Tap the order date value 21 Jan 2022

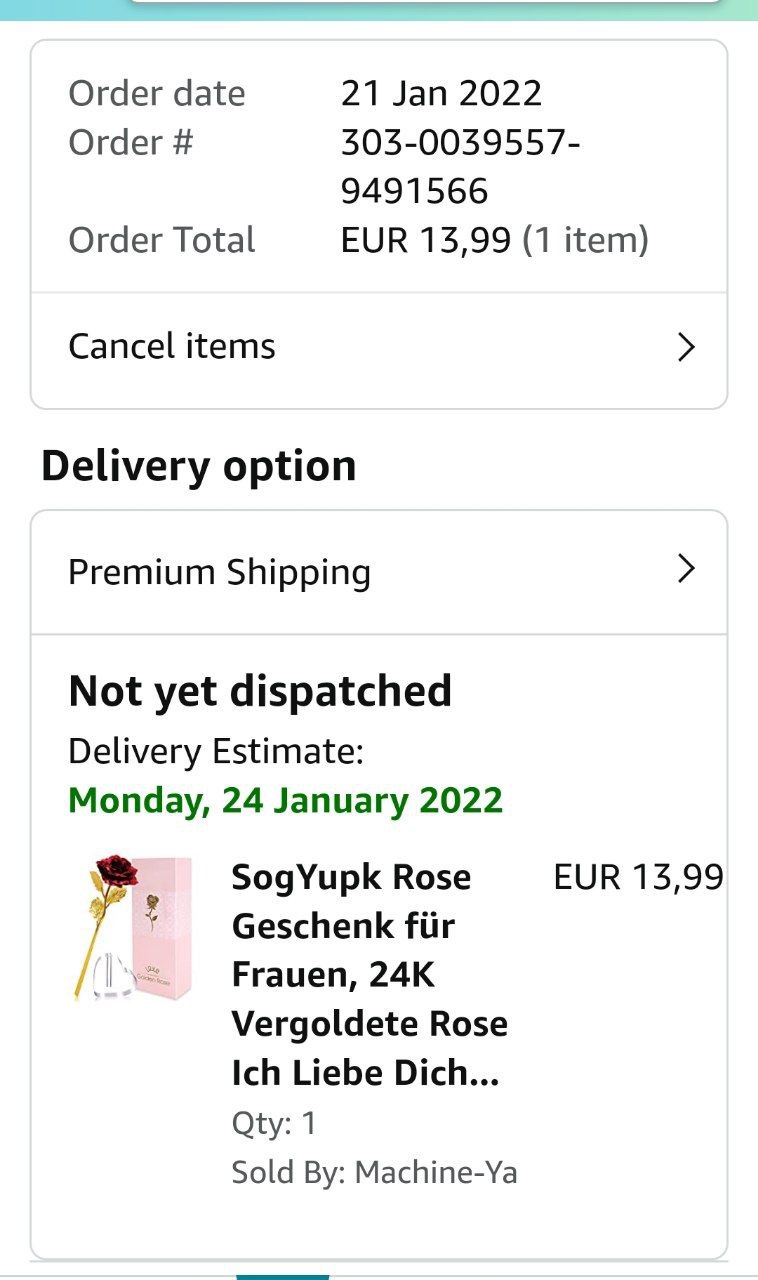click(x=441, y=93)
